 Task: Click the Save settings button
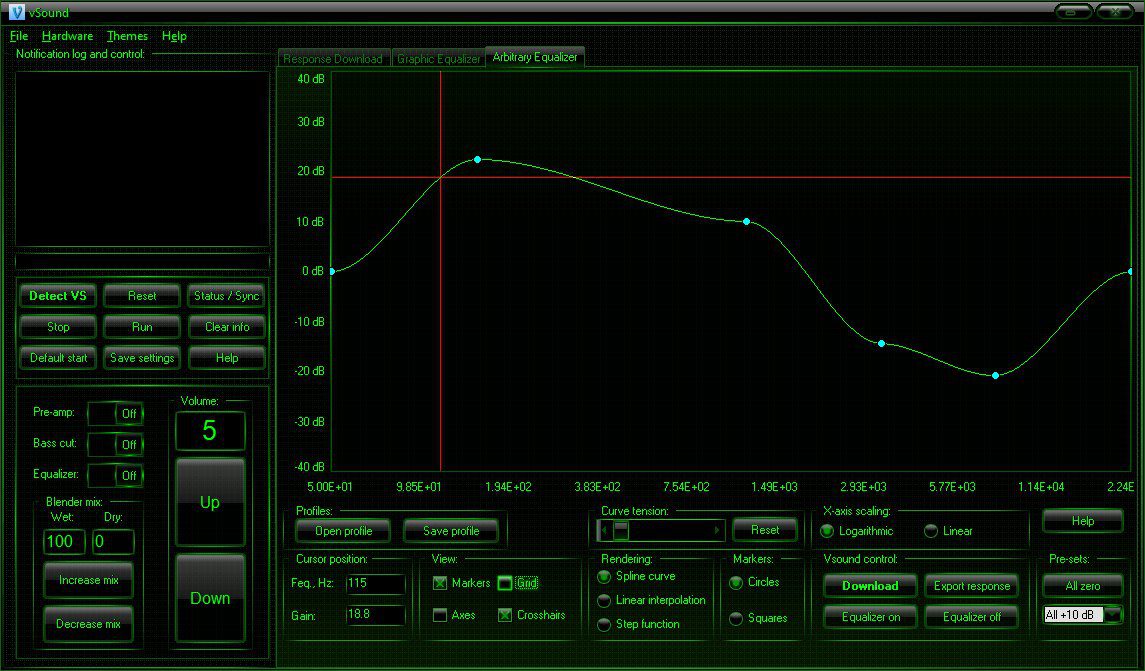click(x=142, y=358)
